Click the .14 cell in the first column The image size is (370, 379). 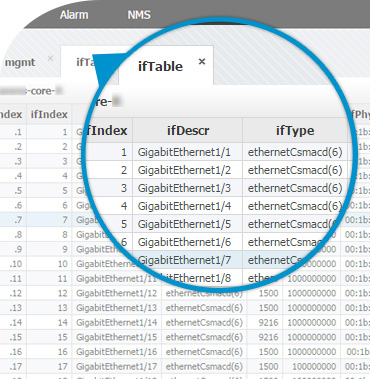(x=13, y=323)
